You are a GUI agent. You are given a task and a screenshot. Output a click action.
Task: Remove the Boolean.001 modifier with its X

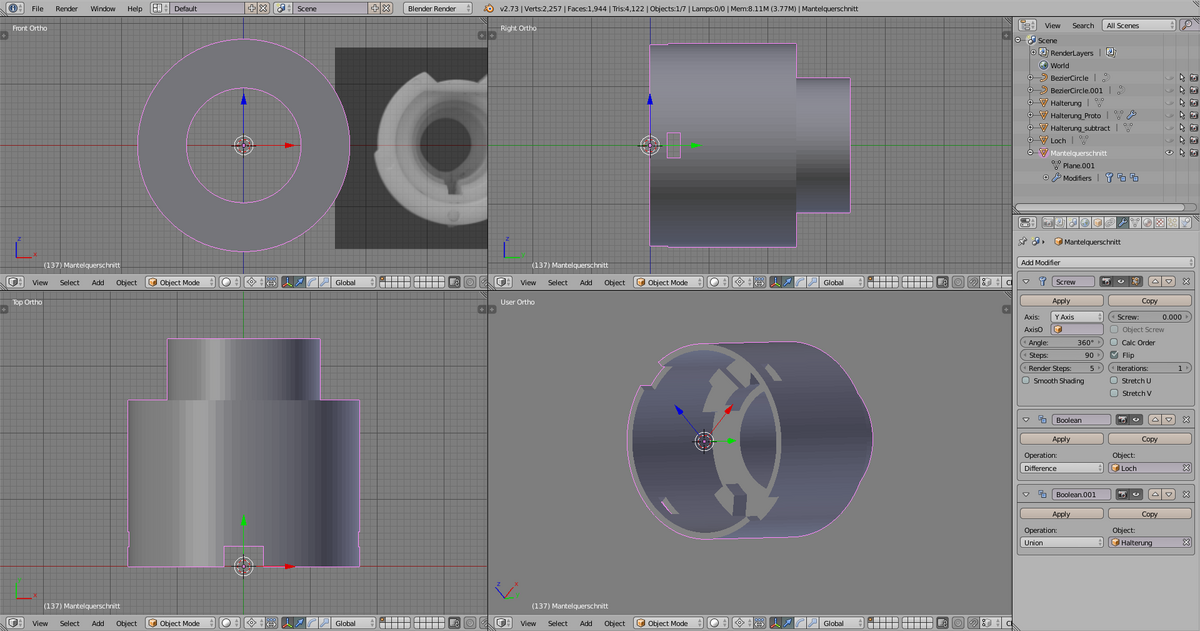point(1186,494)
